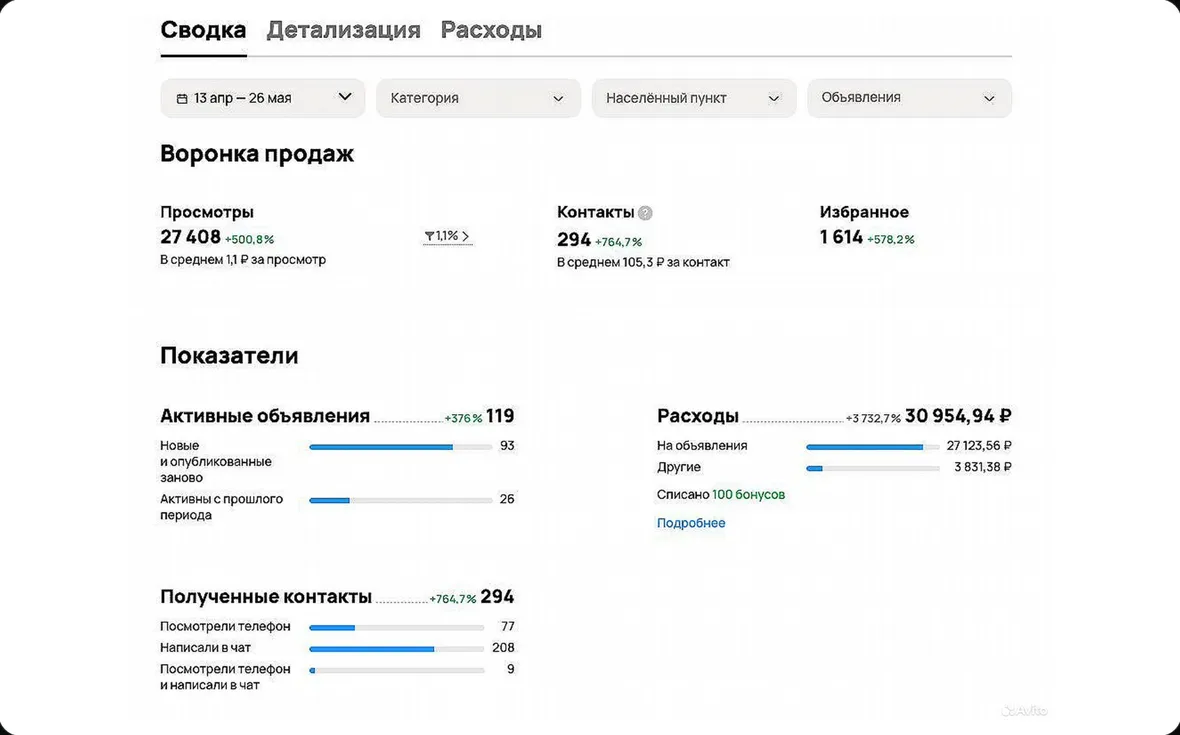Screen dimensions: 1180x735
Task: Click the Посмотрели телефон и написали в чат bar
Action: tap(397, 670)
